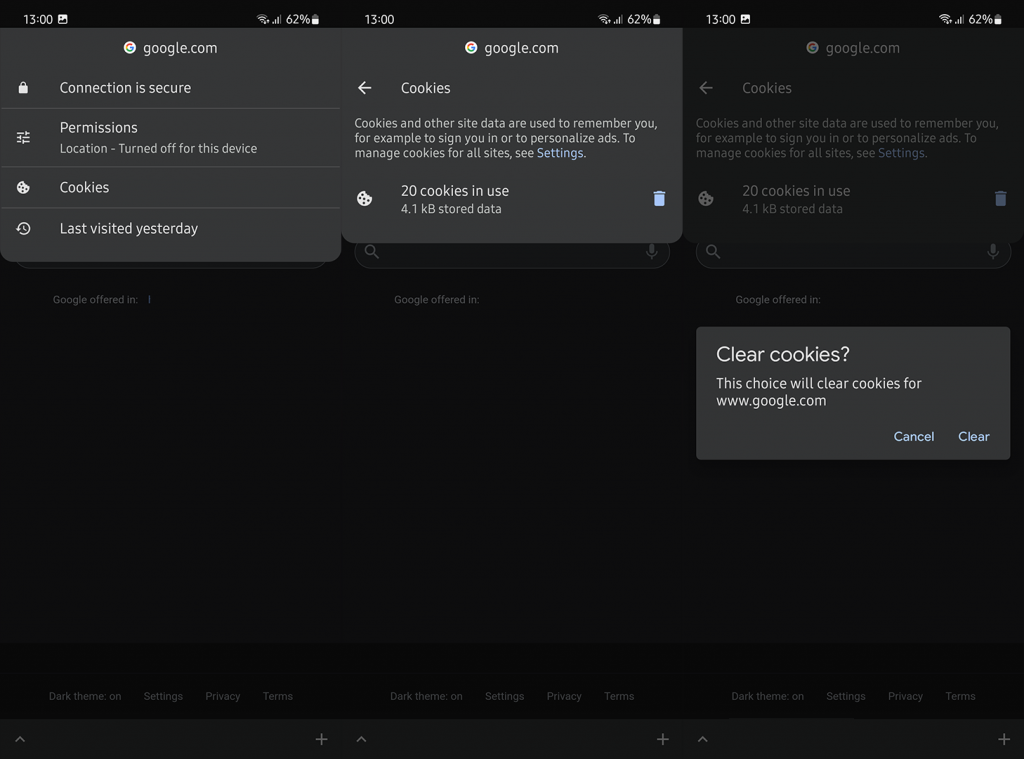The image size is (1024, 759).
Task: Tap the search magnifier icon in the right screen
Action: pos(713,251)
